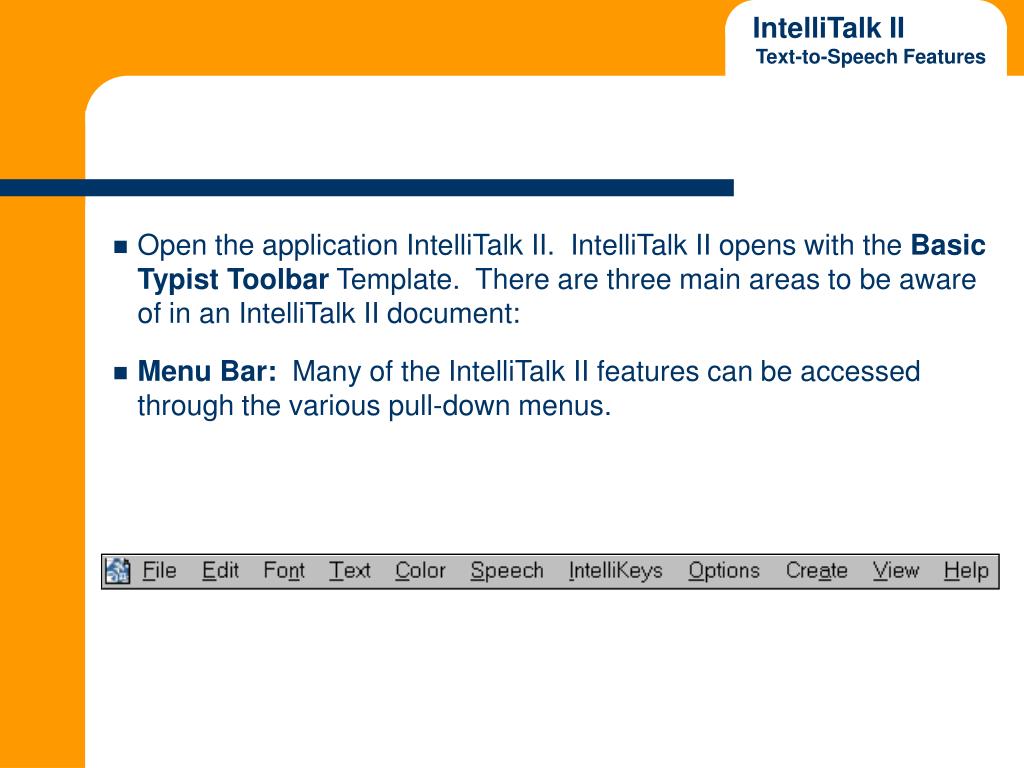This screenshot has height=768, width=1024.
Task: Open the Options menu
Action: pyautogui.click(x=724, y=571)
